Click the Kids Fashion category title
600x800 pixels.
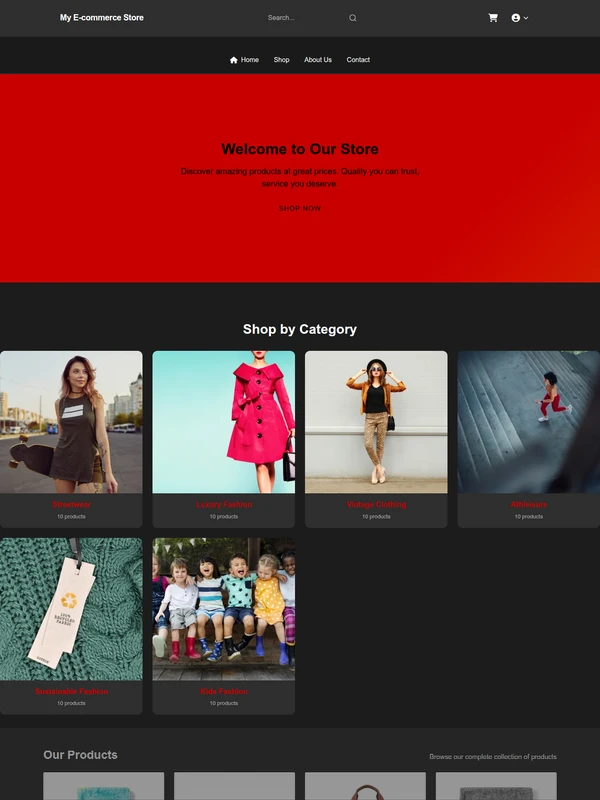[x=224, y=692]
